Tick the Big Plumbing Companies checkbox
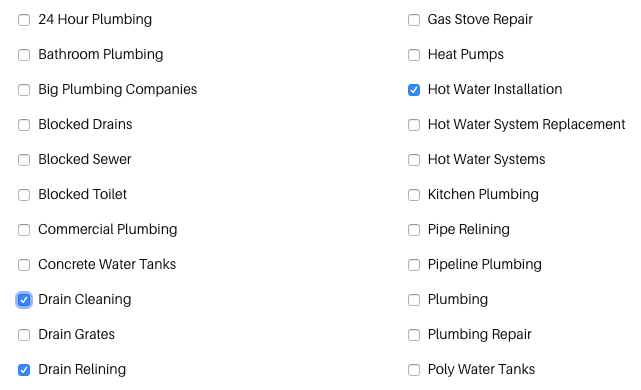Viewport: 641px width, 390px height. click(24, 90)
